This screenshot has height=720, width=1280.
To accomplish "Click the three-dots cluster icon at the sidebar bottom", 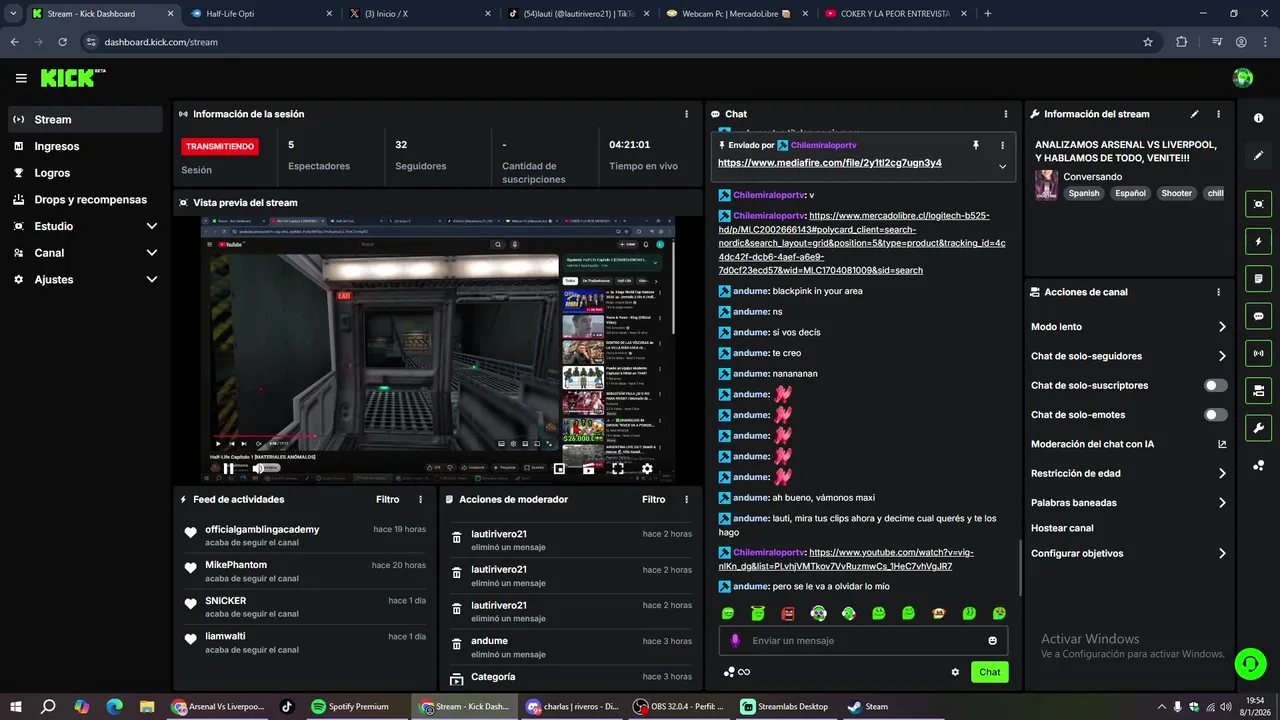I will tap(1258, 465).
